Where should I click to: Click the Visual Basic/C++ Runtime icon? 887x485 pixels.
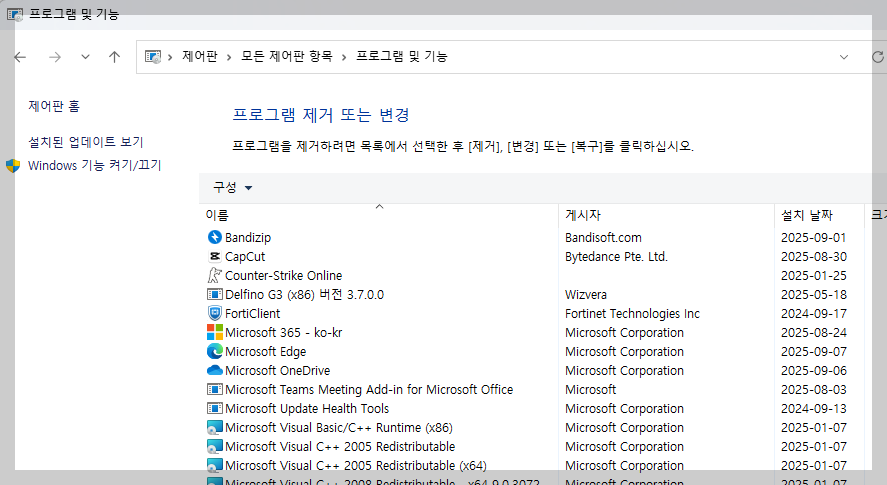214,427
